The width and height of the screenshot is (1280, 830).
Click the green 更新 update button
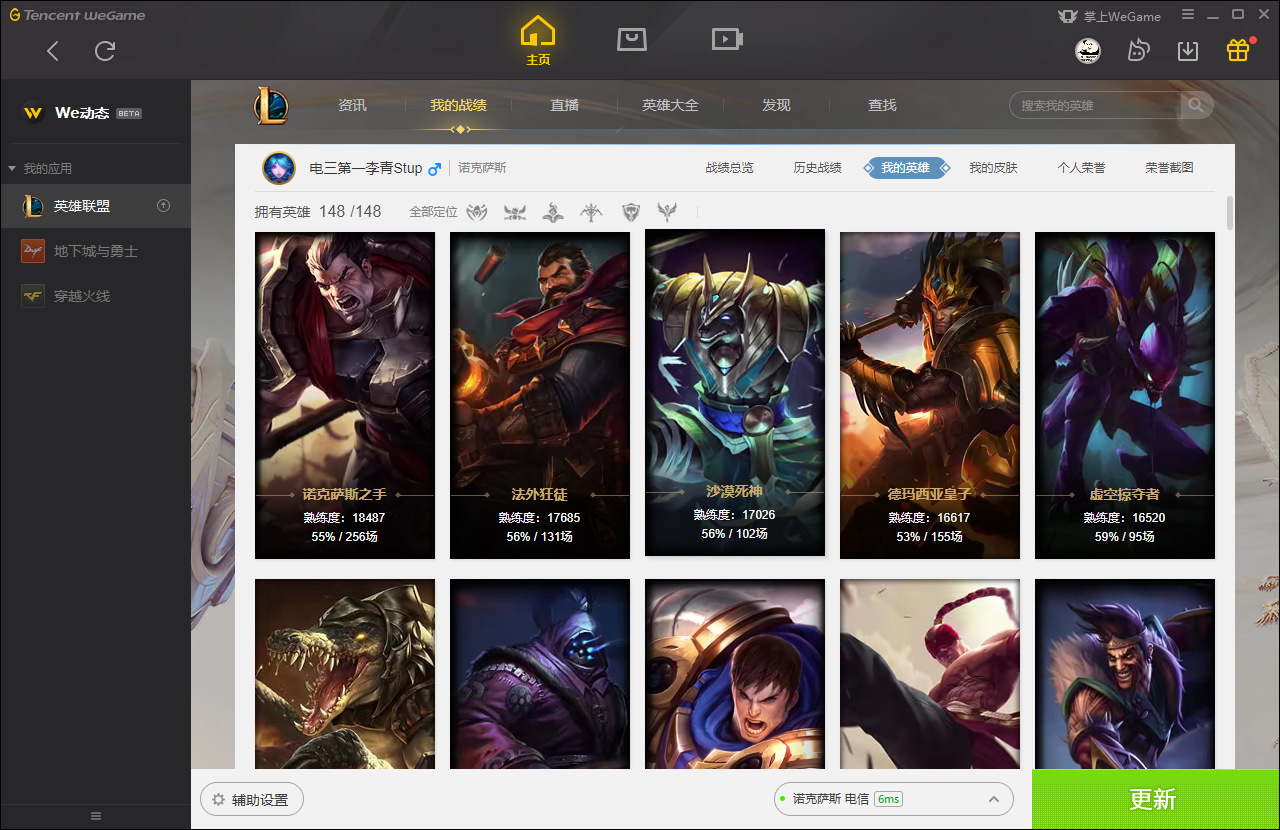click(x=1156, y=799)
